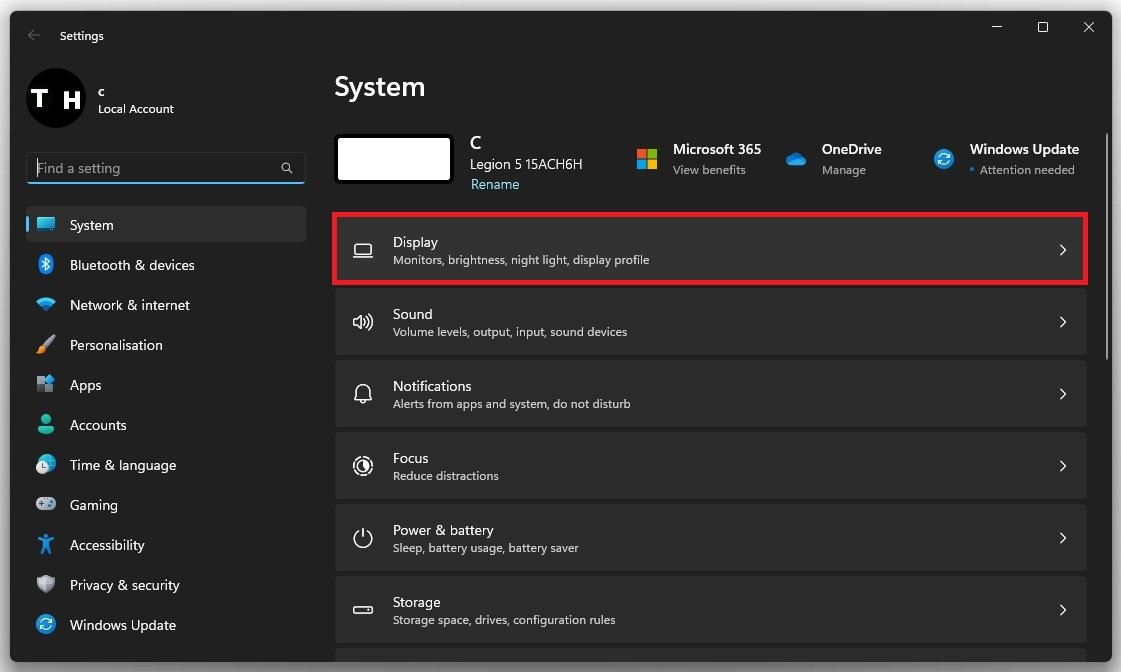The image size is (1121, 672).
Task: Click the Gaming controller icon
Action: tap(45, 505)
